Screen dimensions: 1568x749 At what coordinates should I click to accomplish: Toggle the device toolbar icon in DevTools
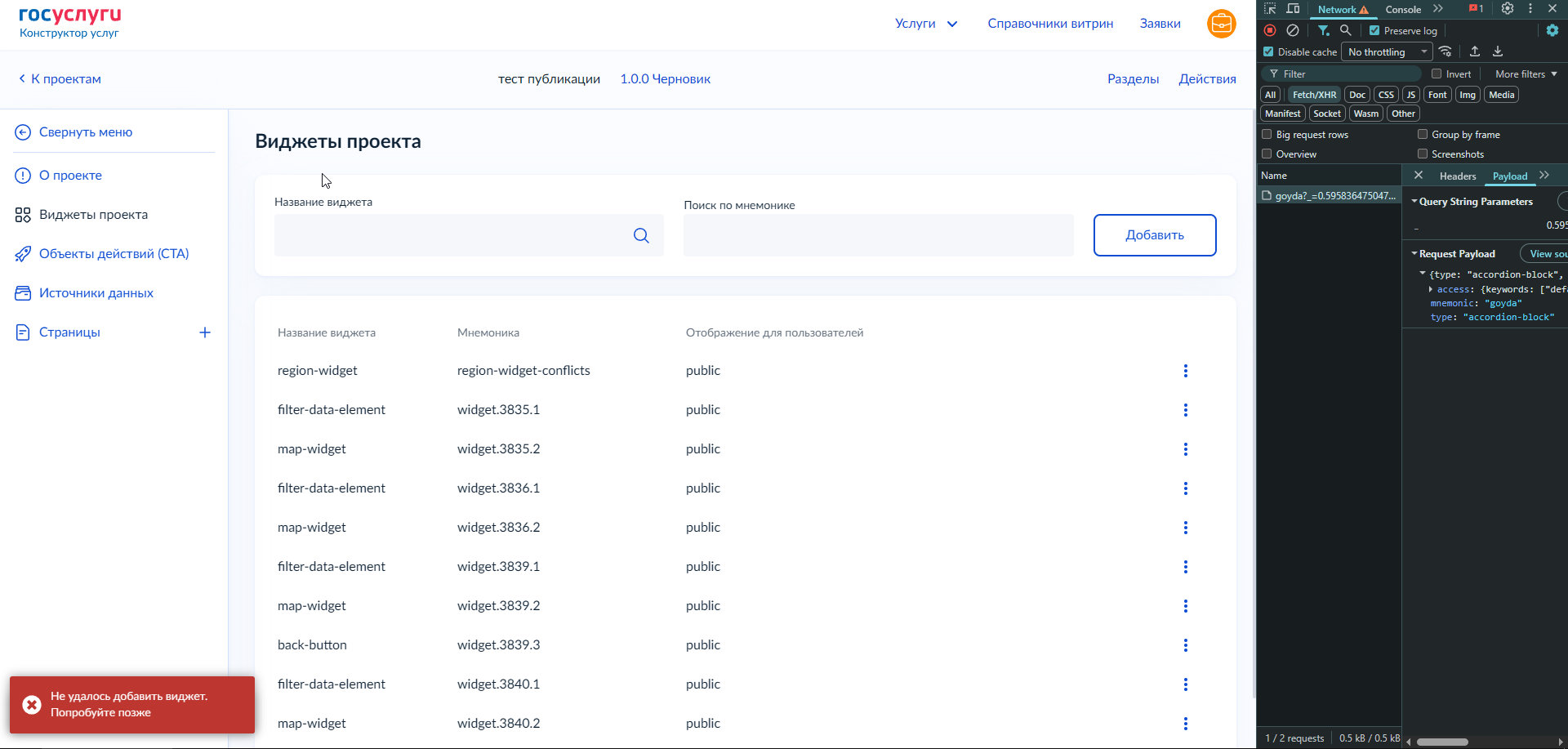pos(1293,9)
